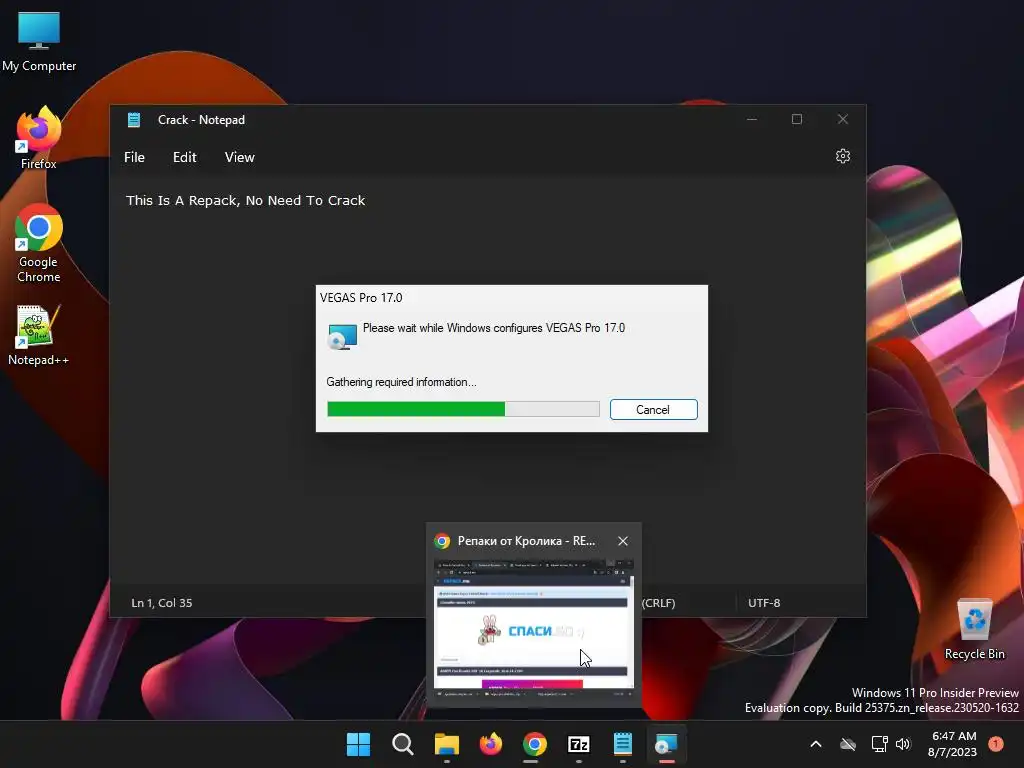
Task: Click the Notepad icon in the title bar
Action: pos(134,120)
